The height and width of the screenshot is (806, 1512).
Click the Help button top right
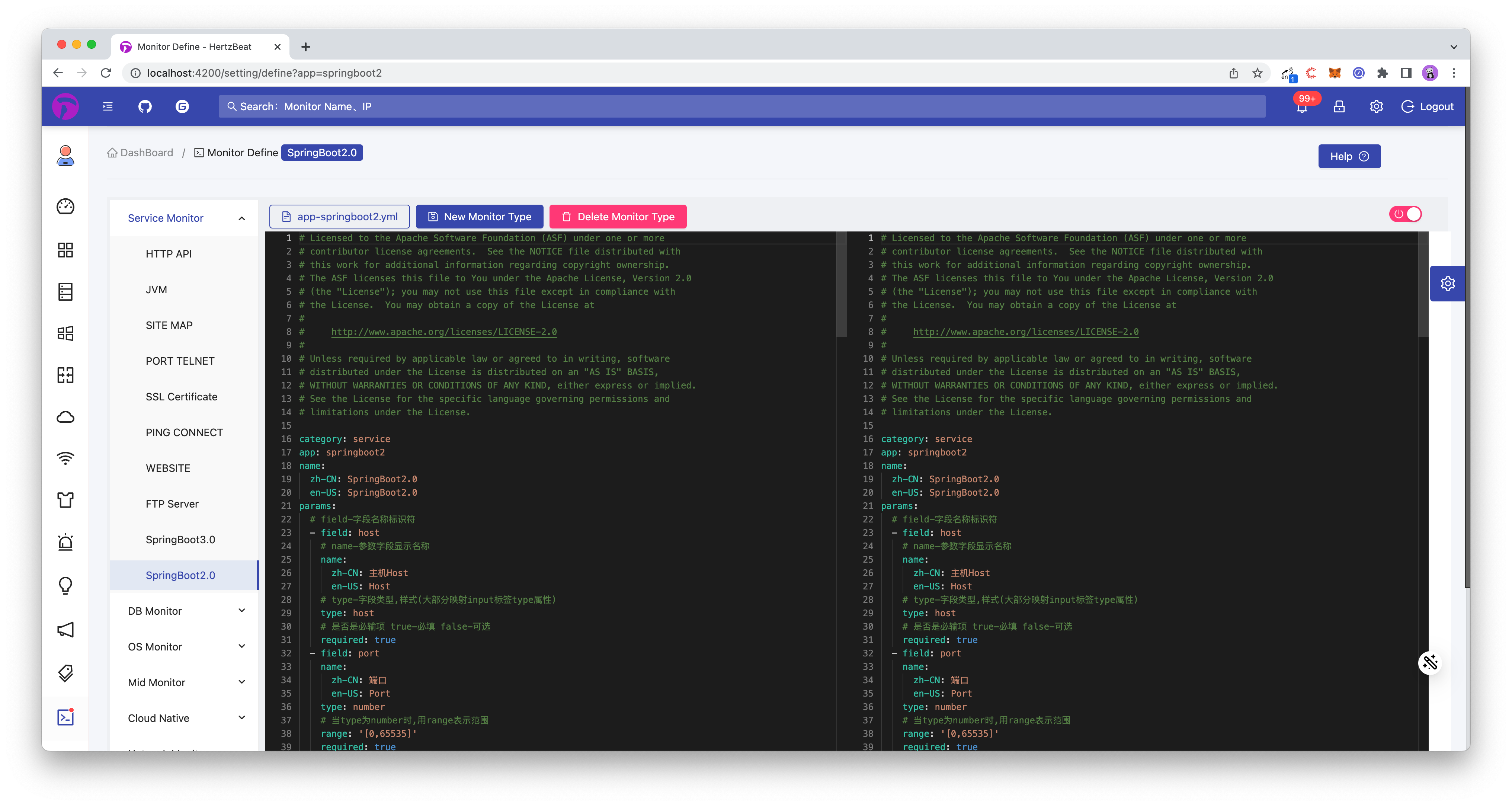(1349, 156)
